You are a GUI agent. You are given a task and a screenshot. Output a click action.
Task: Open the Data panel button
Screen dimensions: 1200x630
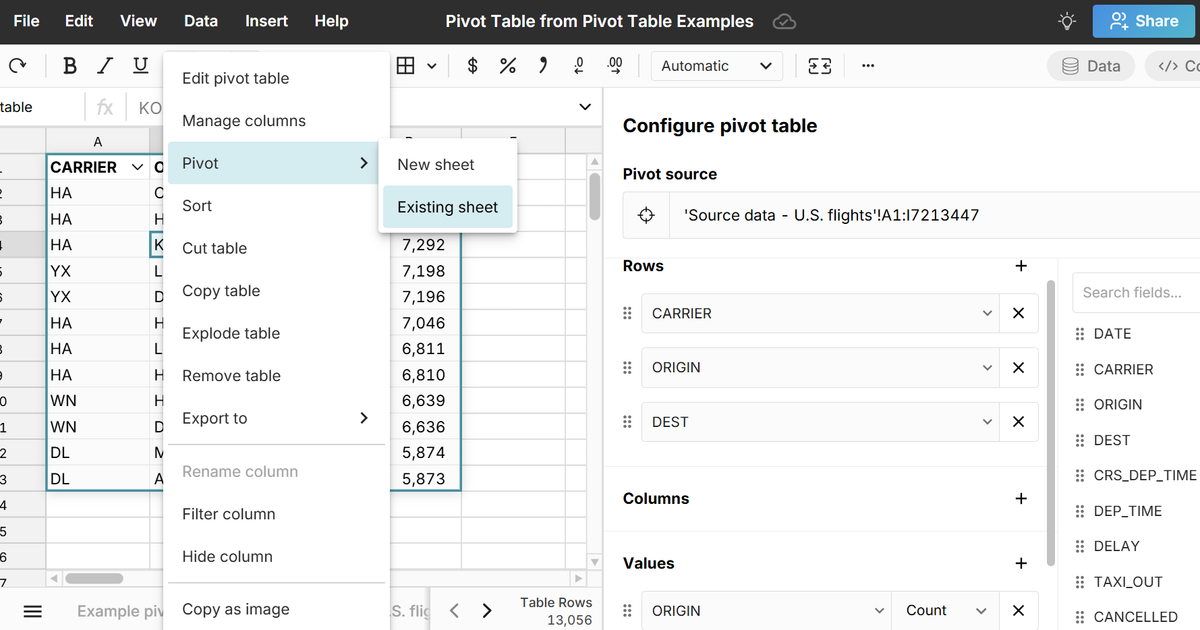tap(1091, 66)
